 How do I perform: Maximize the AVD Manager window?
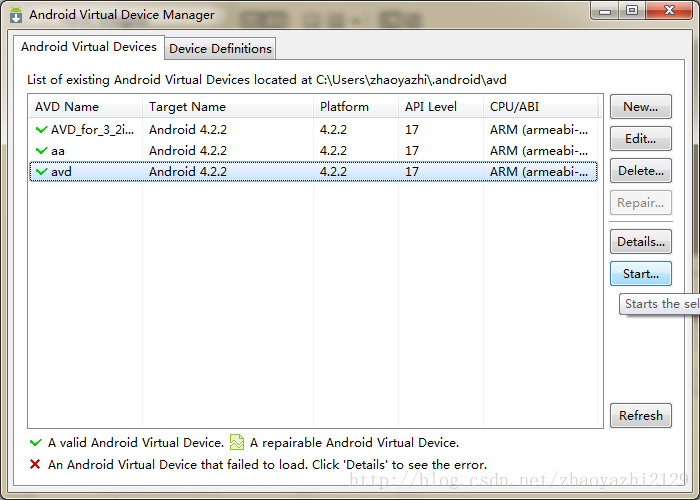[x=632, y=11]
